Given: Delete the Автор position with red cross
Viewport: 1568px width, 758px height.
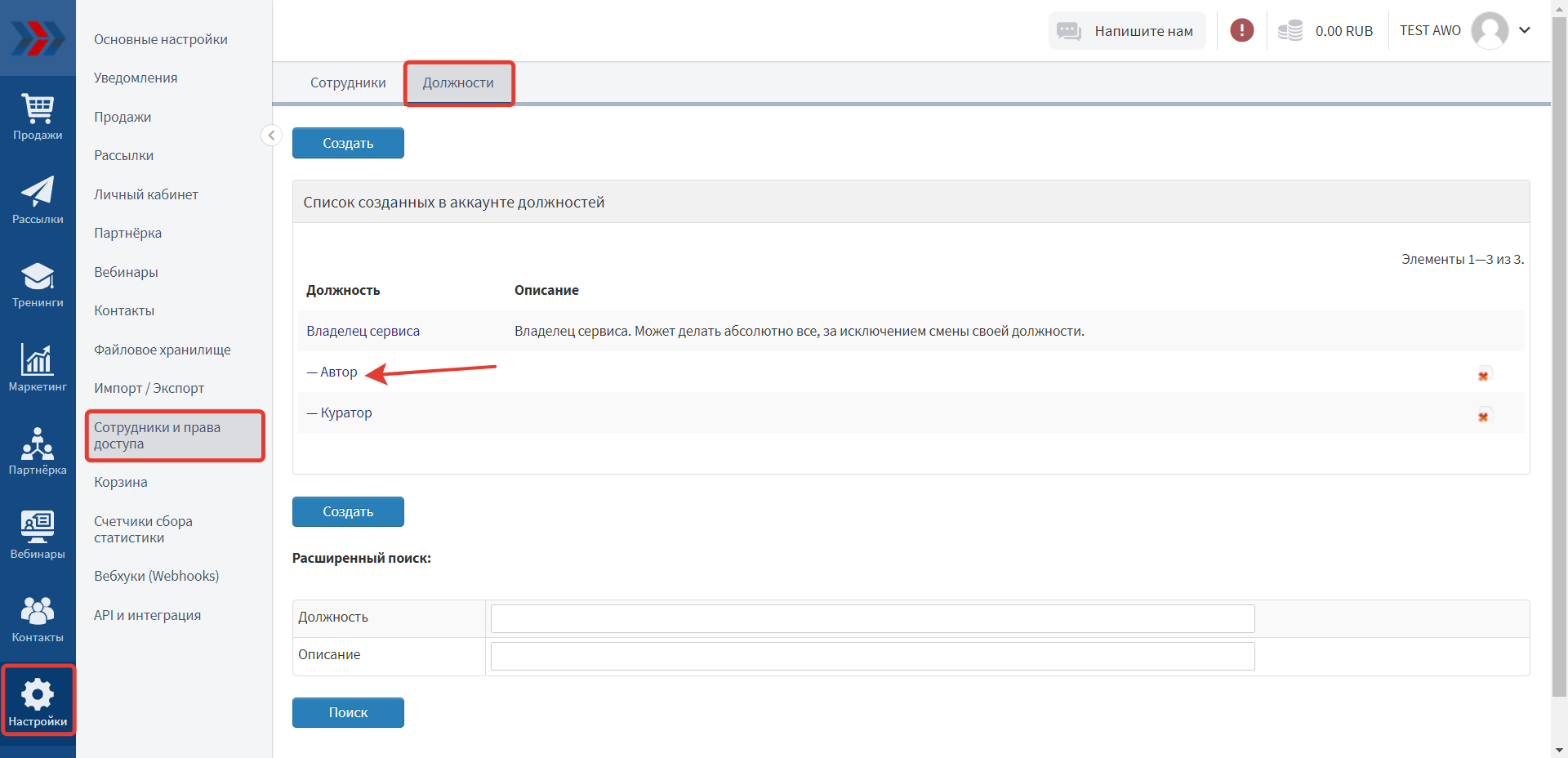Looking at the screenshot, I should click(1483, 375).
